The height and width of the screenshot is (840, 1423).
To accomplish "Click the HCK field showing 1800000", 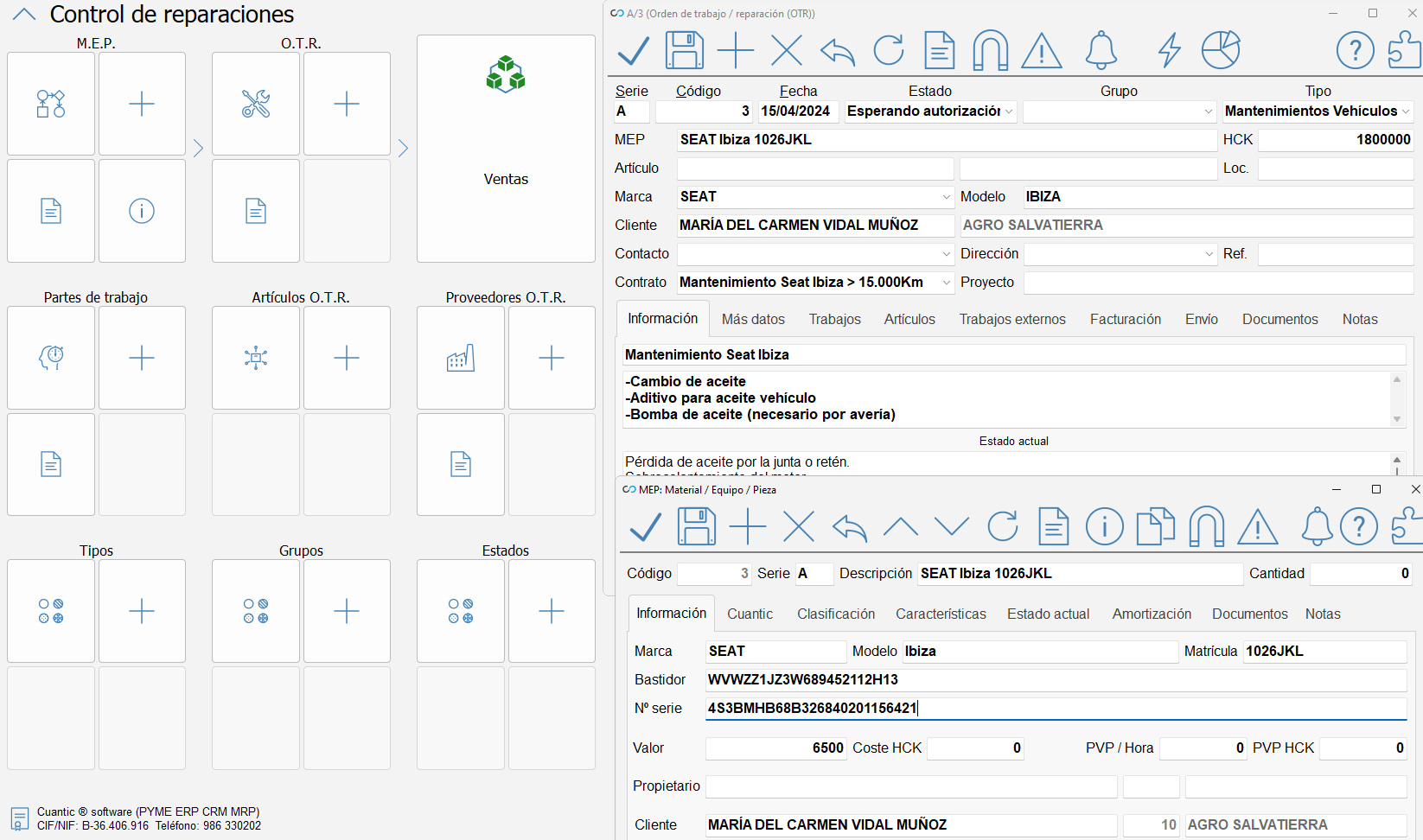I will tap(1336, 140).
